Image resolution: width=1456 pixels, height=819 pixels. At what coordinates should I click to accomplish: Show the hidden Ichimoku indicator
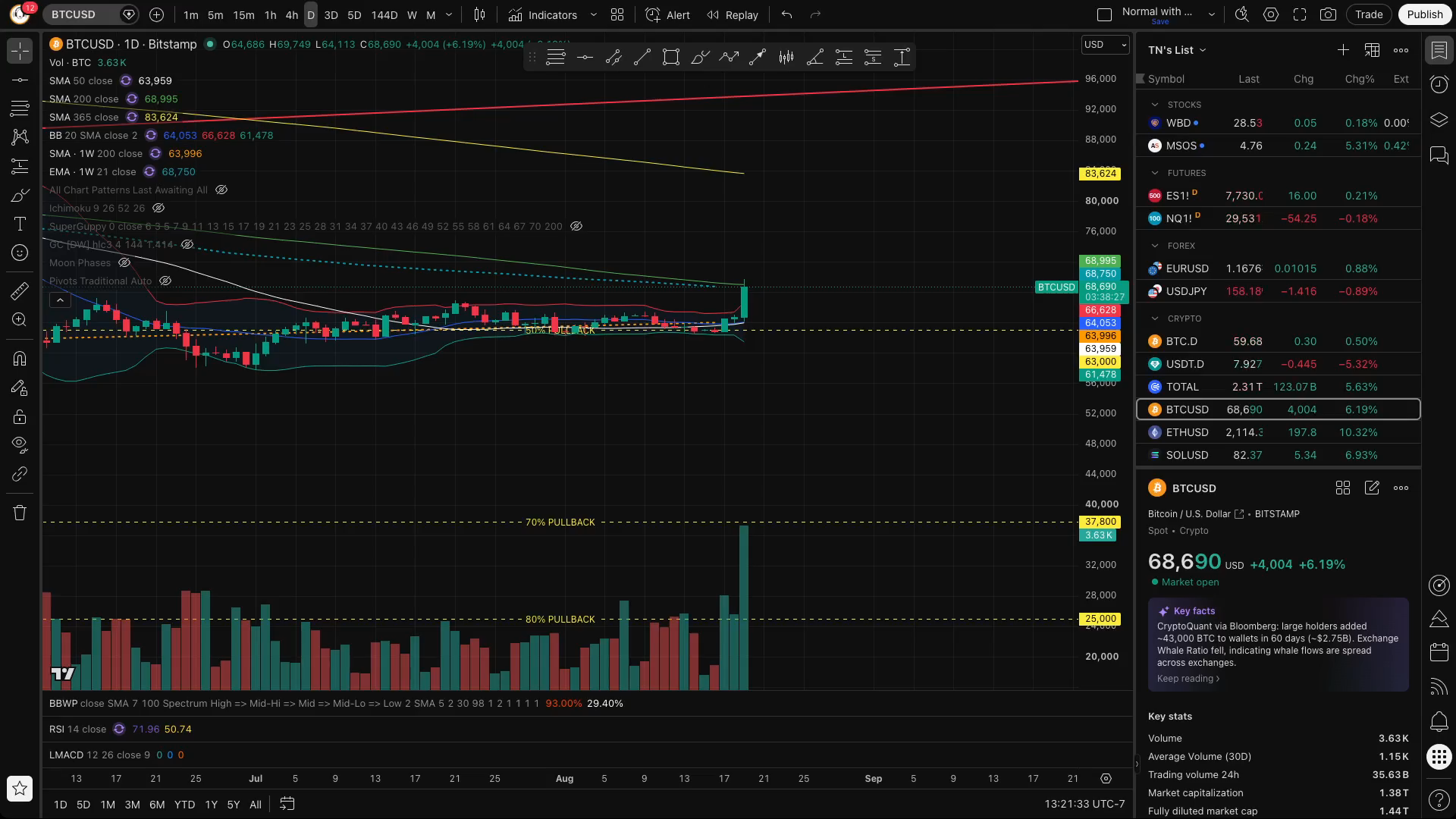pyautogui.click(x=158, y=208)
